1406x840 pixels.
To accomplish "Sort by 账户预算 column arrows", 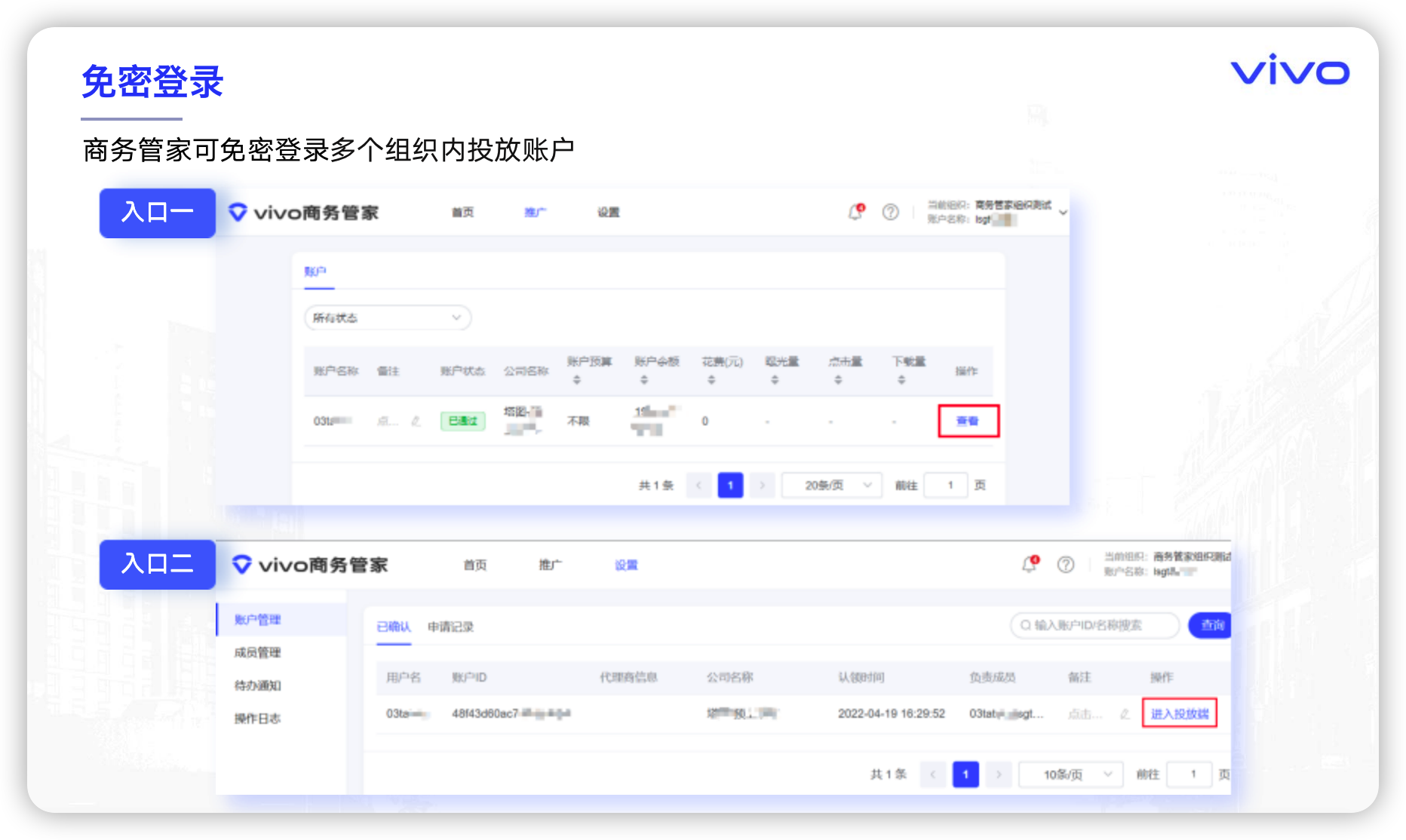I will point(577,380).
